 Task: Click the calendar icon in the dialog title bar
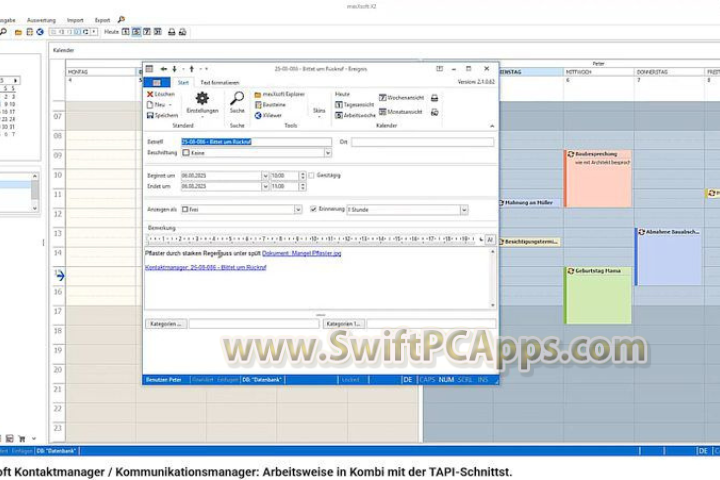149,69
